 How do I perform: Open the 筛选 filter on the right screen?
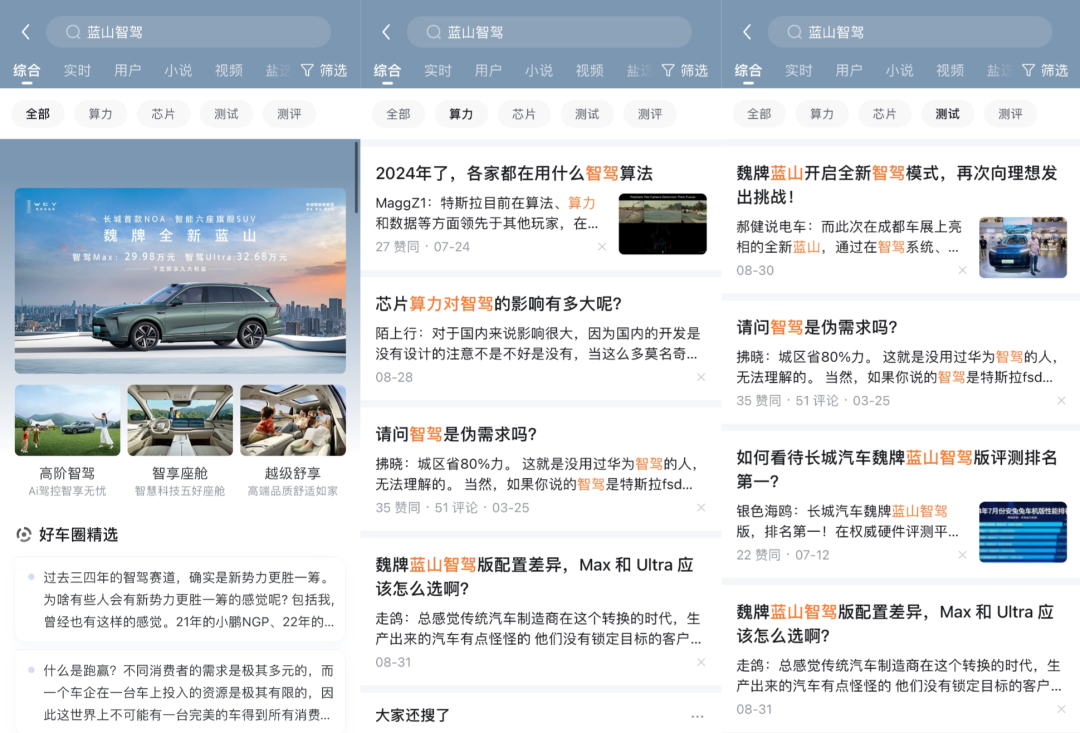[1045, 70]
